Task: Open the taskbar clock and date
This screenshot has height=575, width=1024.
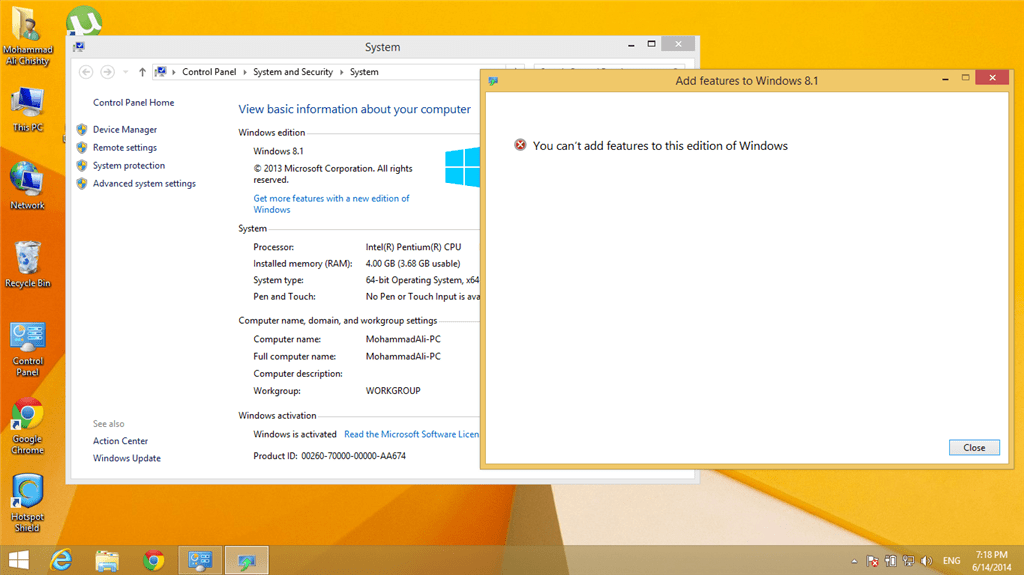Action: click(991, 561)
